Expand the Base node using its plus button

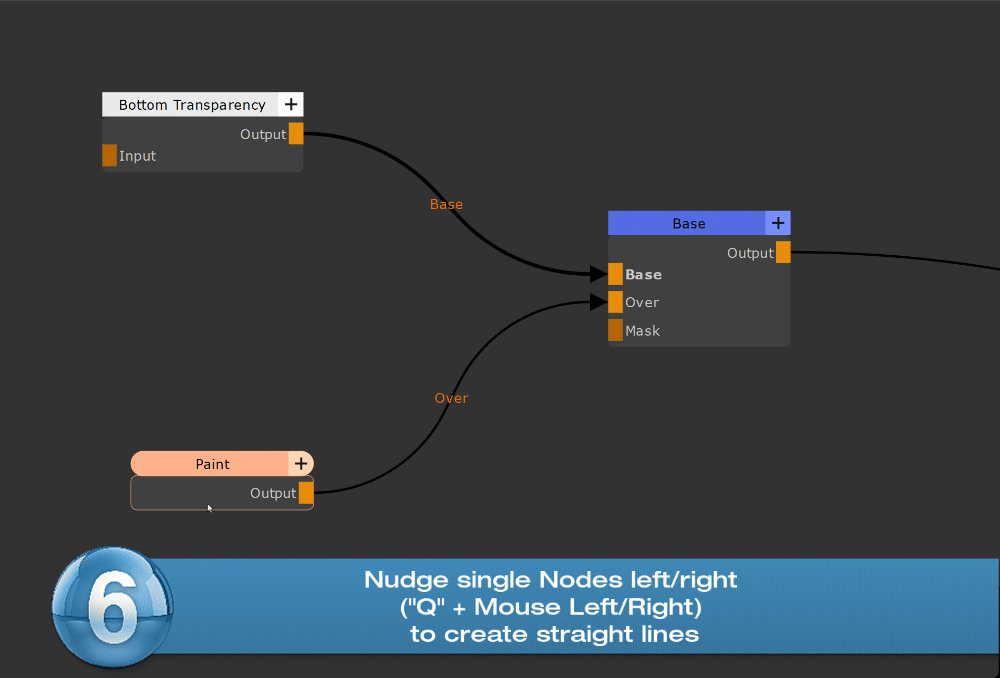[778, 223]
